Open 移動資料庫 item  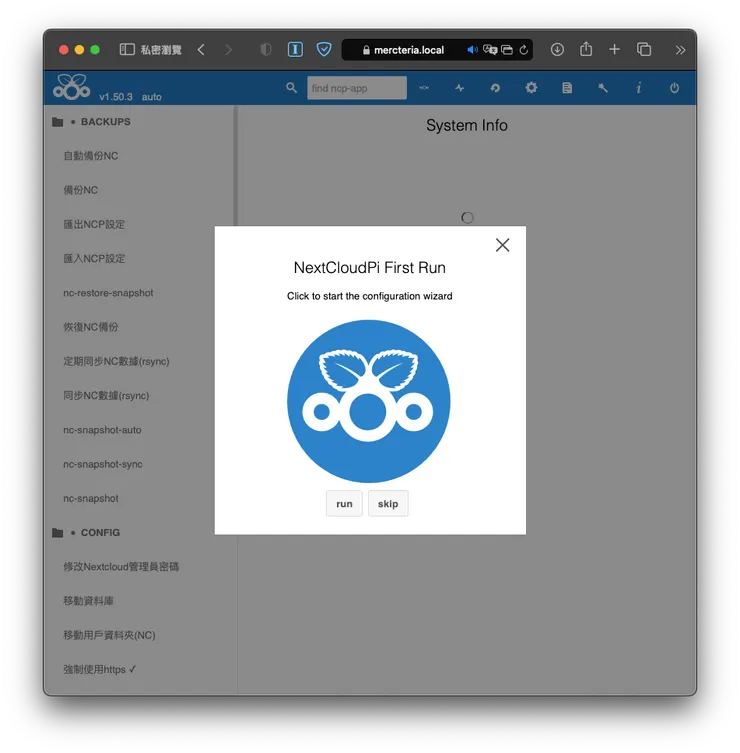88,601
